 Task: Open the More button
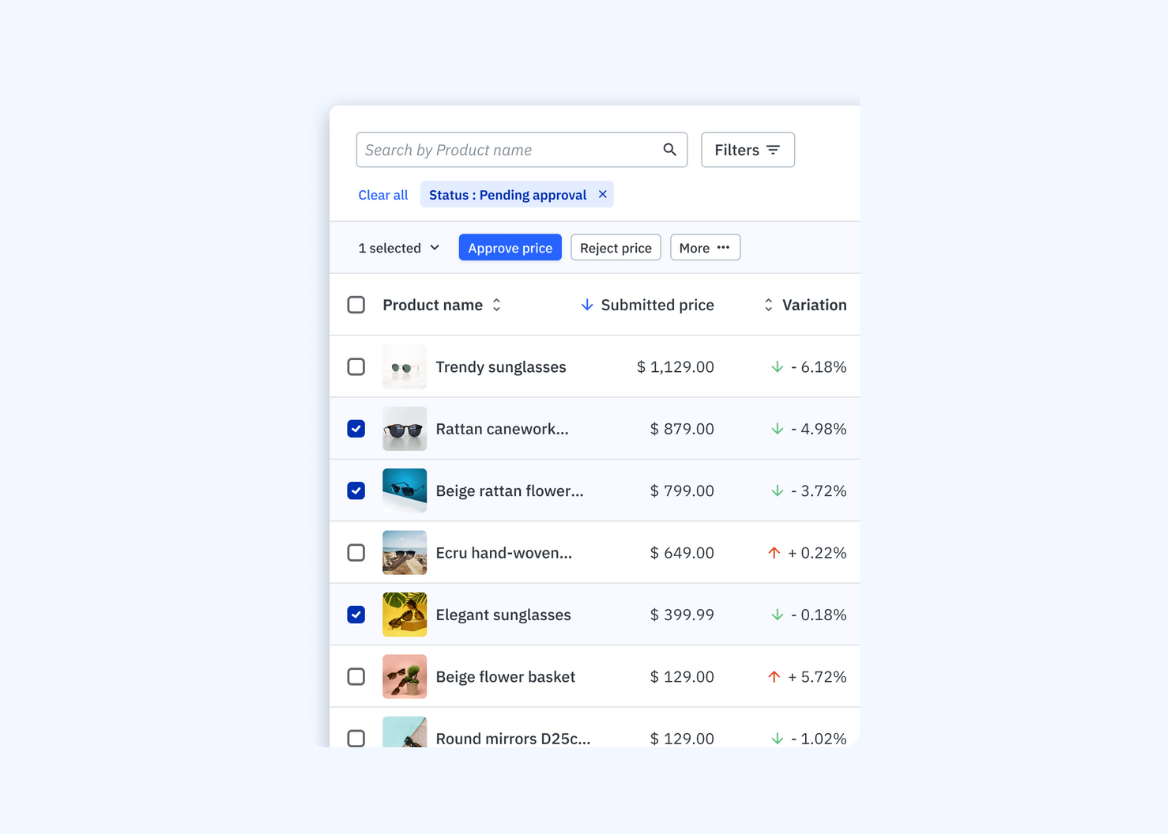pyautogui.click(x=705, y=247)
